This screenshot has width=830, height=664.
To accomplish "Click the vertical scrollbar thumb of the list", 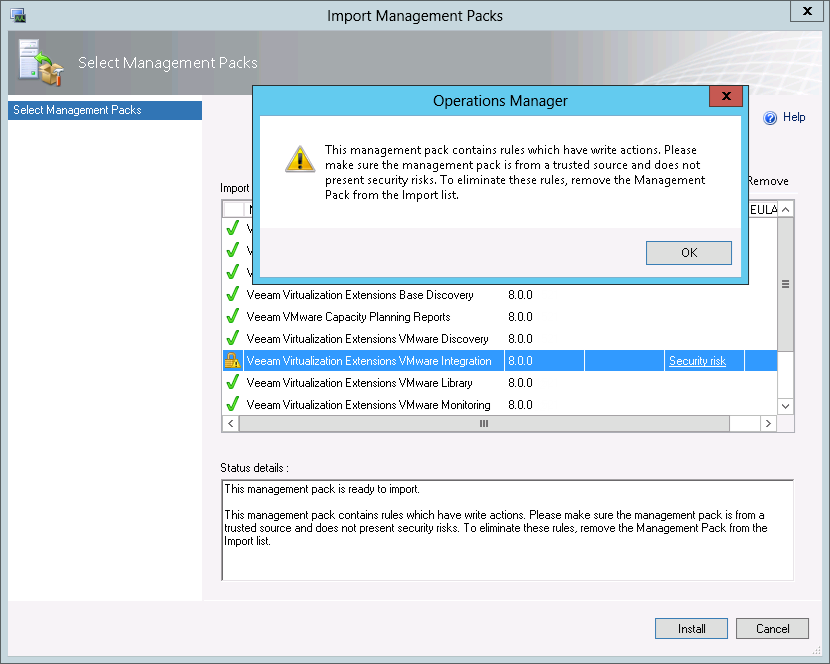I will point(786,284).
